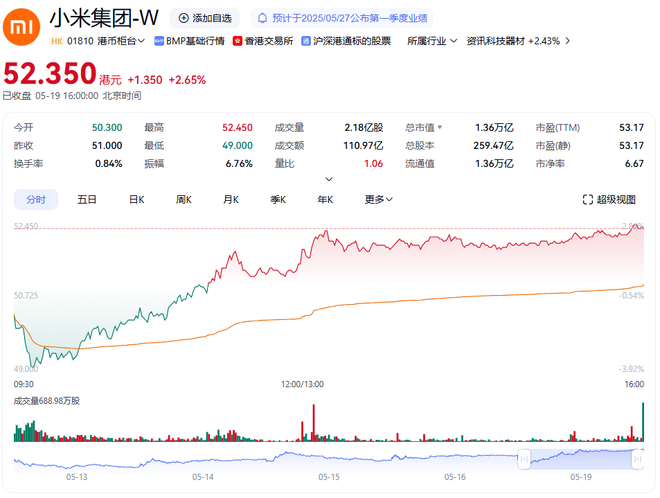This screenshot has width=660, height=498.
Task: Click the fullscreen bracket icon by 超级视图
Action: click(588, 200)
